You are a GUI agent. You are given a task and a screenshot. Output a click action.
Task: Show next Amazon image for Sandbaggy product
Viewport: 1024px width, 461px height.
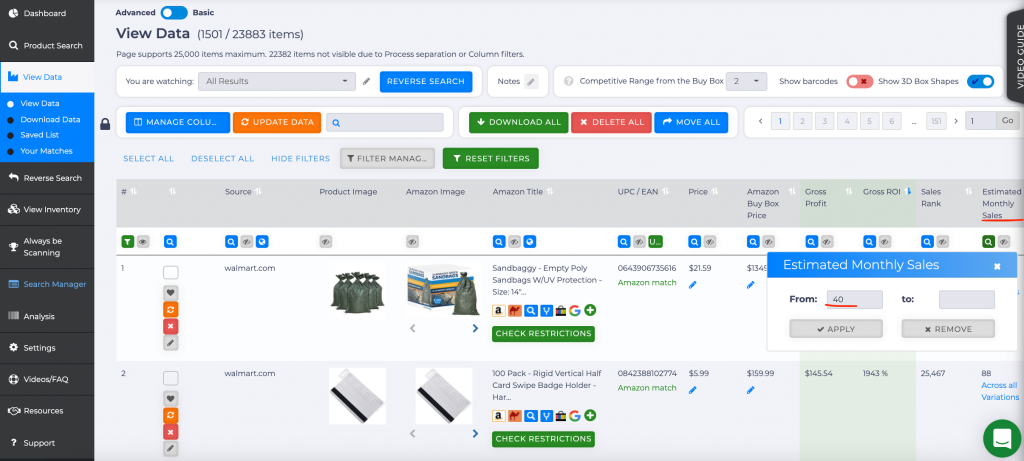[x=475, y=328]
